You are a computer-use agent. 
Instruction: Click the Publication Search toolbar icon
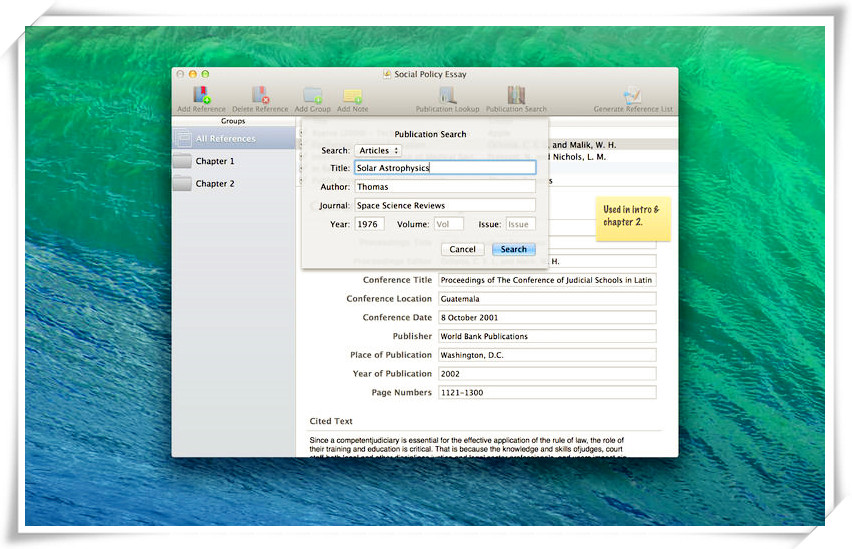pos(516,96)
